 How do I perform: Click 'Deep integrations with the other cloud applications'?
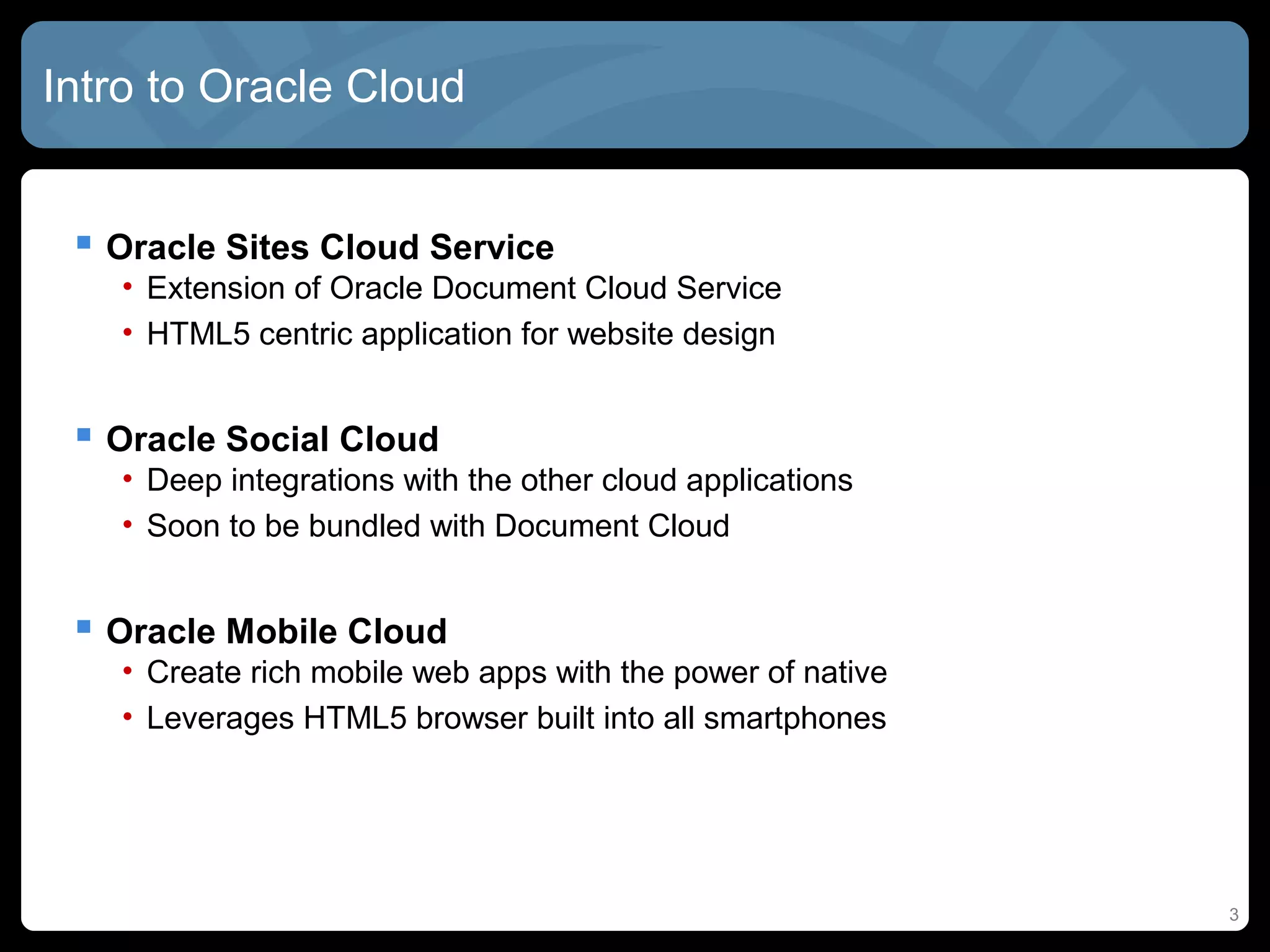pyautogui.click(x=499, y=480)
